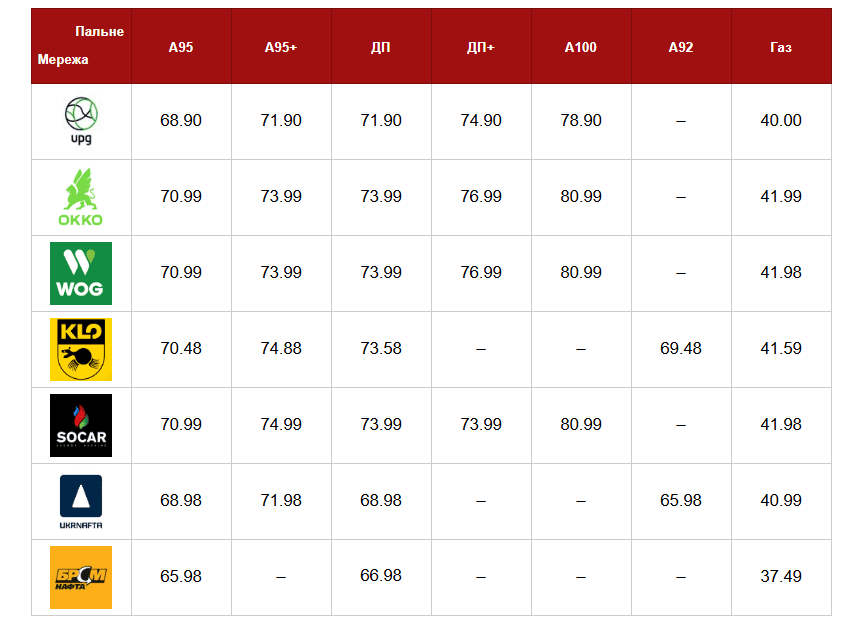Select the orange BRSM Nafta logo
The height and width of the screenshot is (623, 868).
81,577
